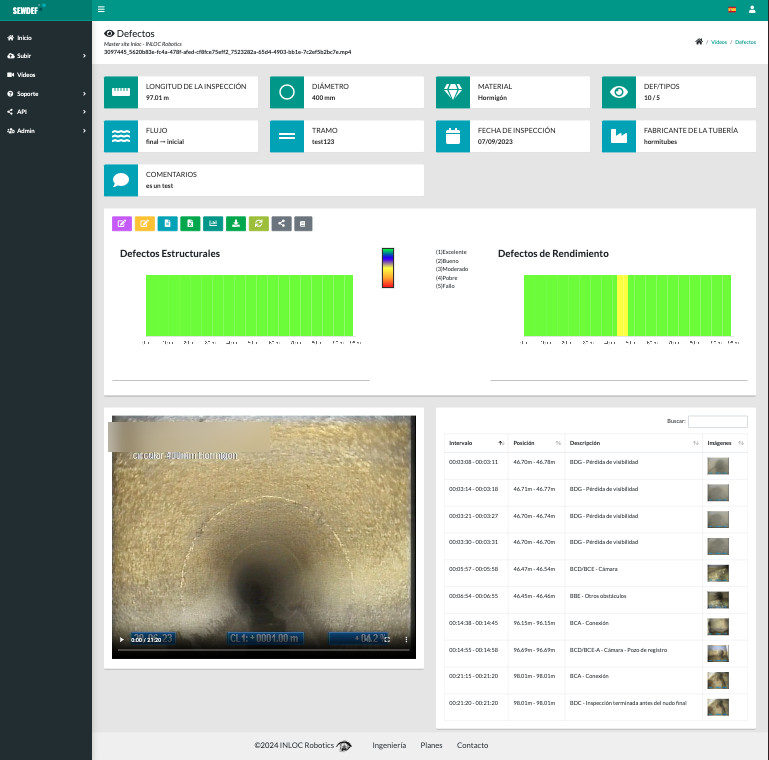Click the diamond Material icon
This screenshot has height=760, width=769.
click(x=453, y=92)
